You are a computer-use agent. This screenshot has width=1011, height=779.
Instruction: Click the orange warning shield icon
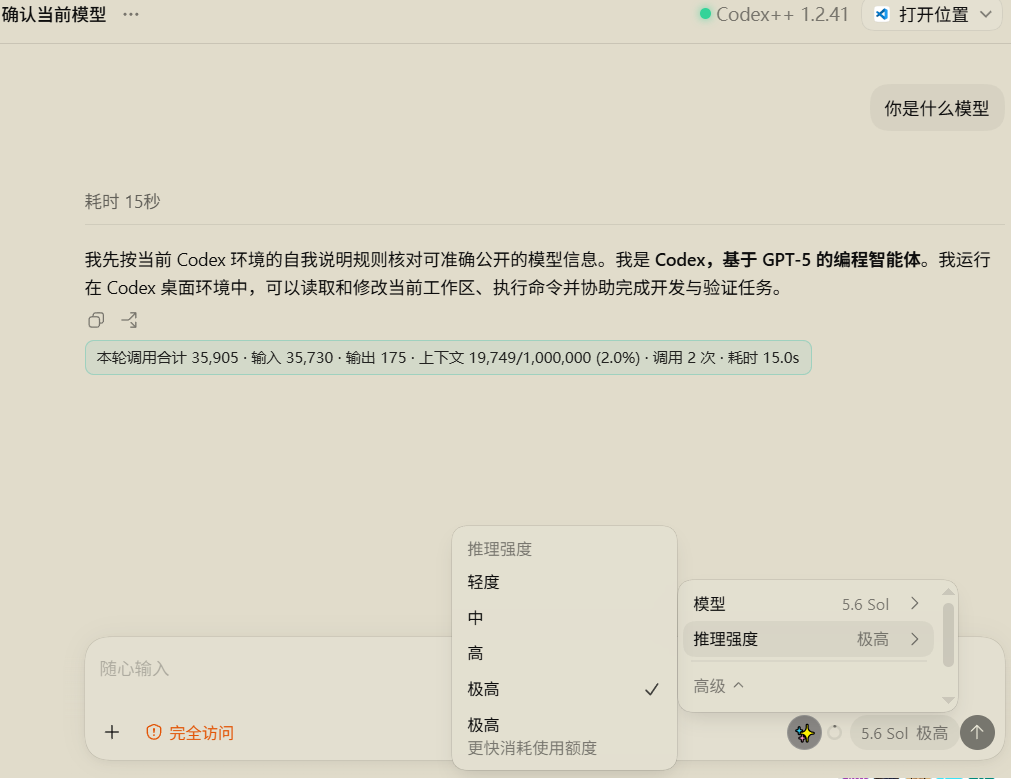[153, 732]
